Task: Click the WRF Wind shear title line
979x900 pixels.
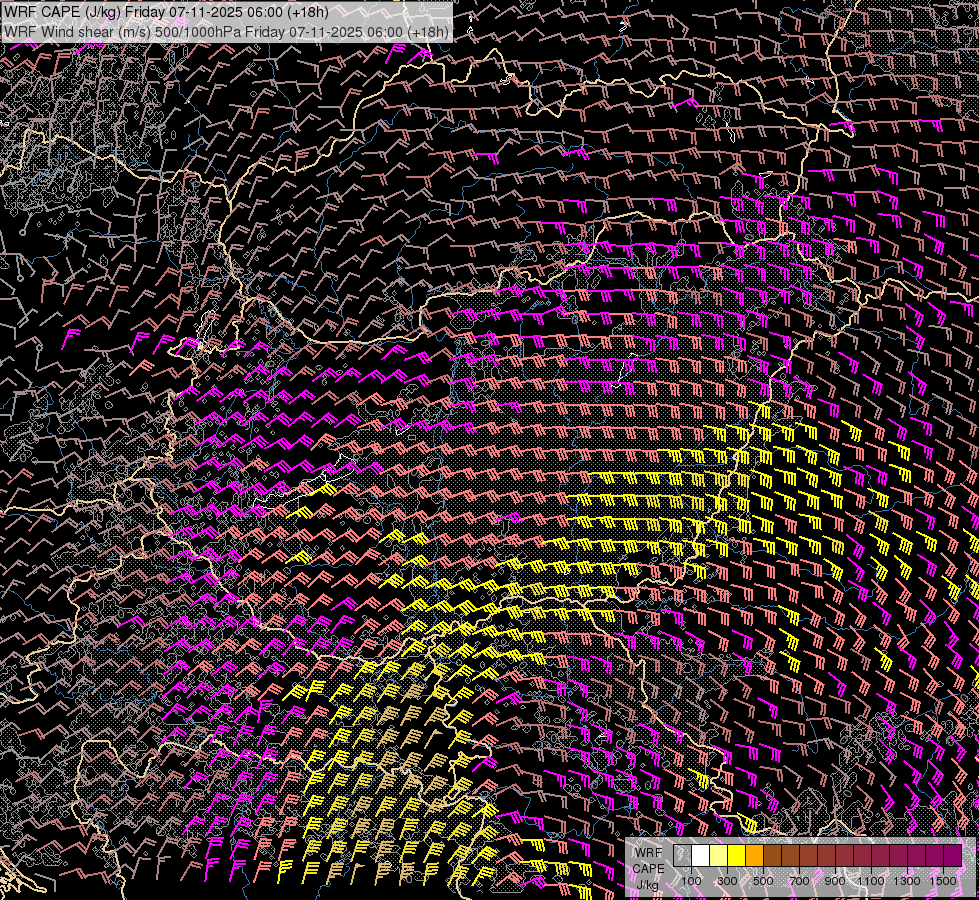Action: coord(226,31)
